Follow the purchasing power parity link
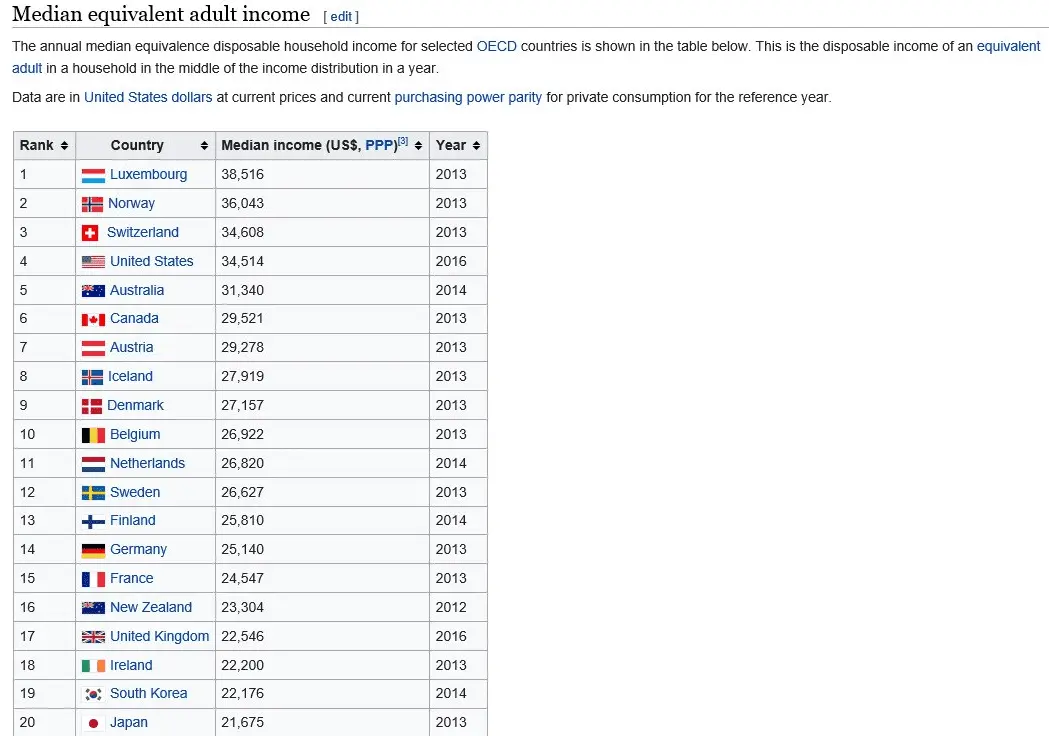Viewport: 1049px width, 736px height. [468, 97]
